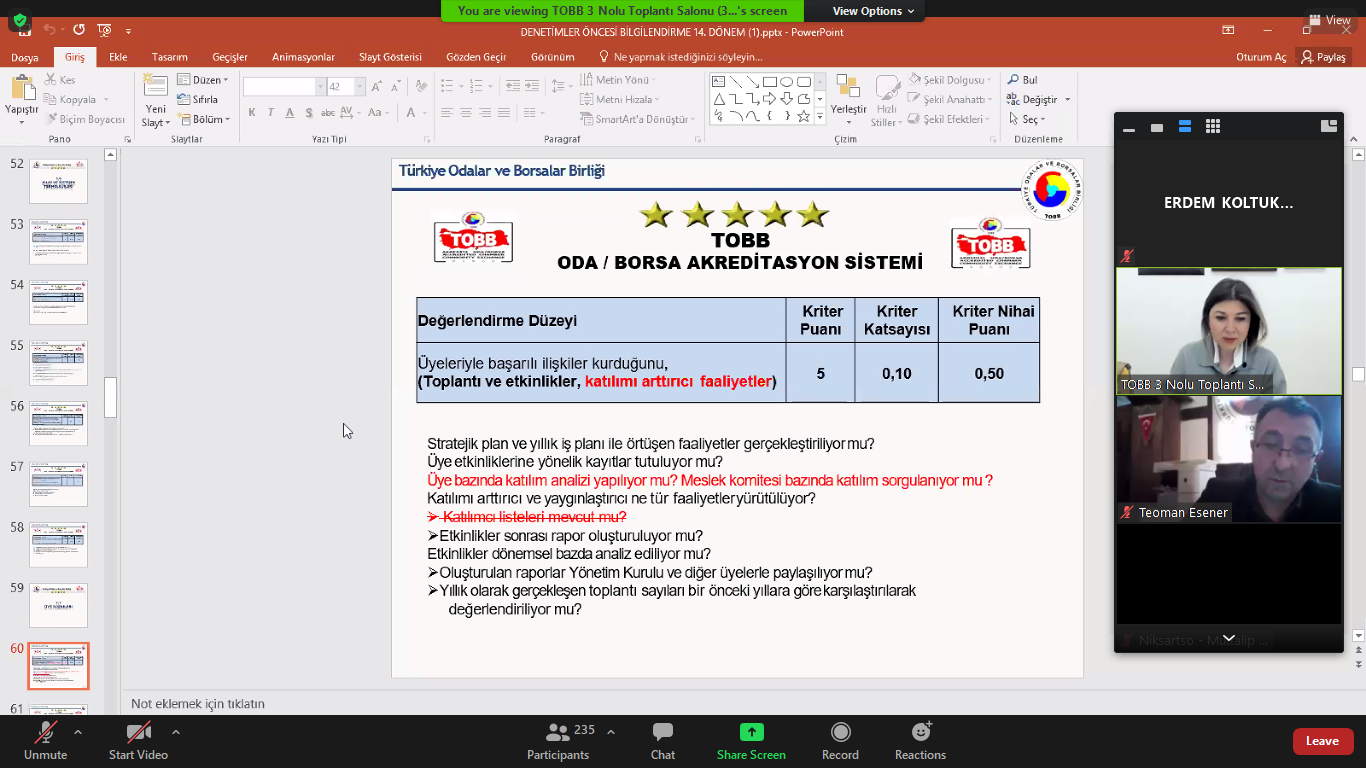Switch to the Ekle ribbon tab
The image size is (1366, 768).
(118, 57)
